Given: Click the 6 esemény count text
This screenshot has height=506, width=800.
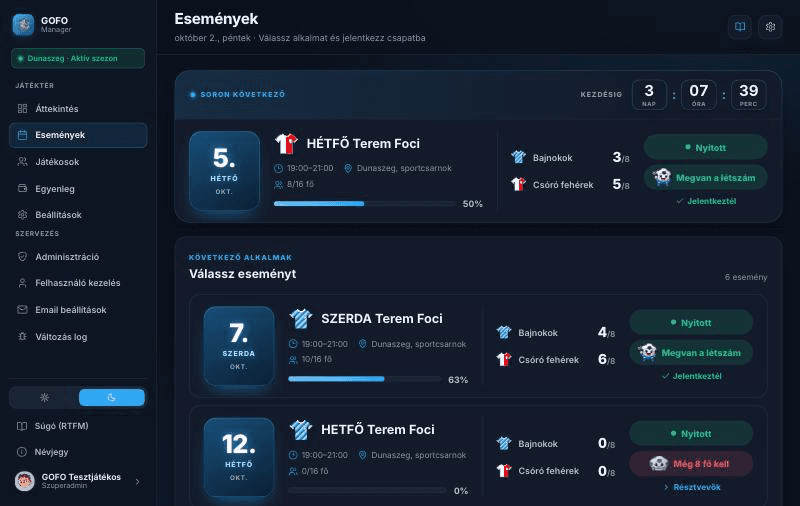Looking at the screenshot, I should click(x=746, y=277).
